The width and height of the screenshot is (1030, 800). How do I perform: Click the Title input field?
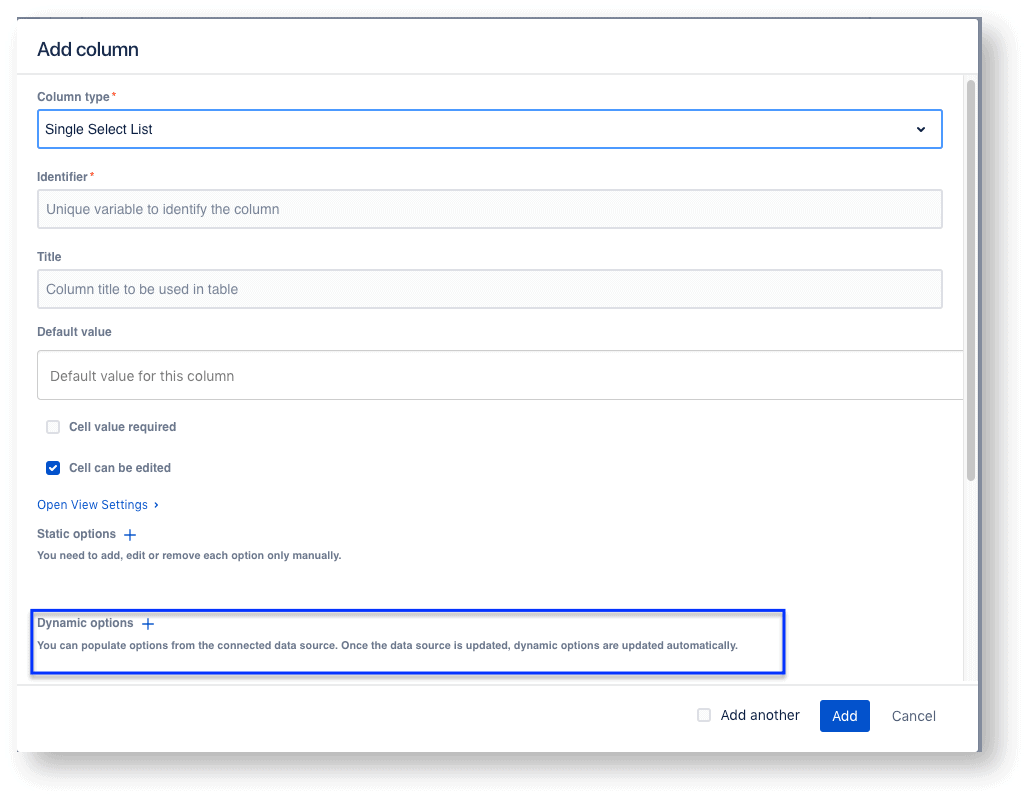[490, 289]
